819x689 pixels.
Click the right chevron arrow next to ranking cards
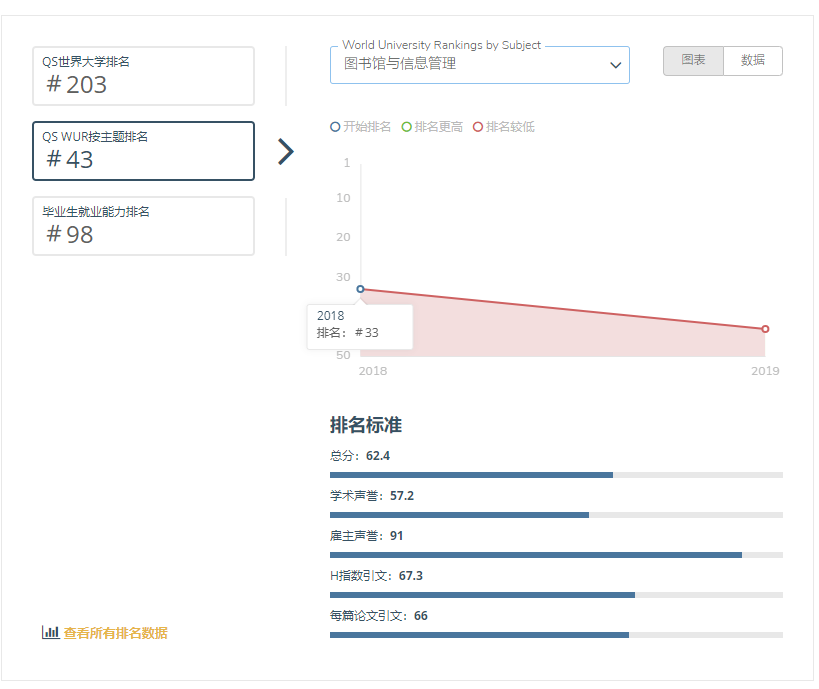[x=286, y=151]
